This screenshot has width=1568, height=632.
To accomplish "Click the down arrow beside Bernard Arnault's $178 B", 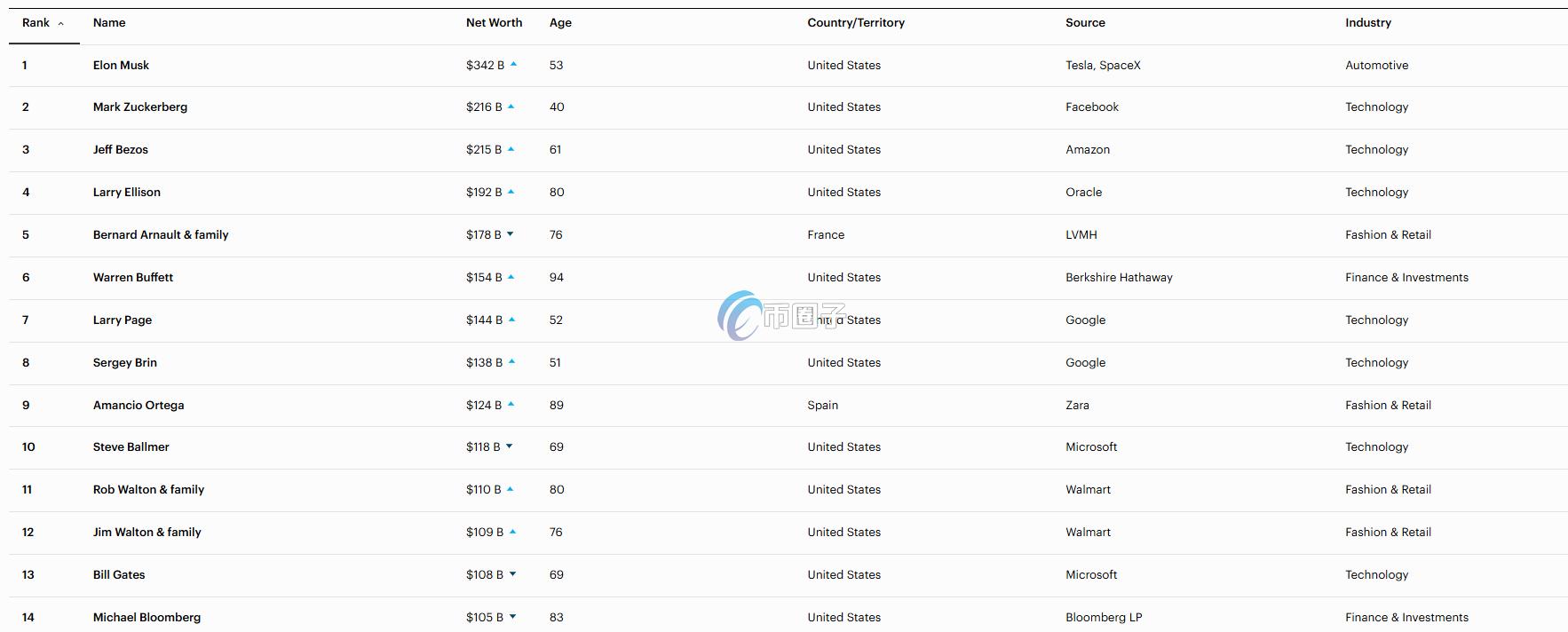I will coord(511,234).
